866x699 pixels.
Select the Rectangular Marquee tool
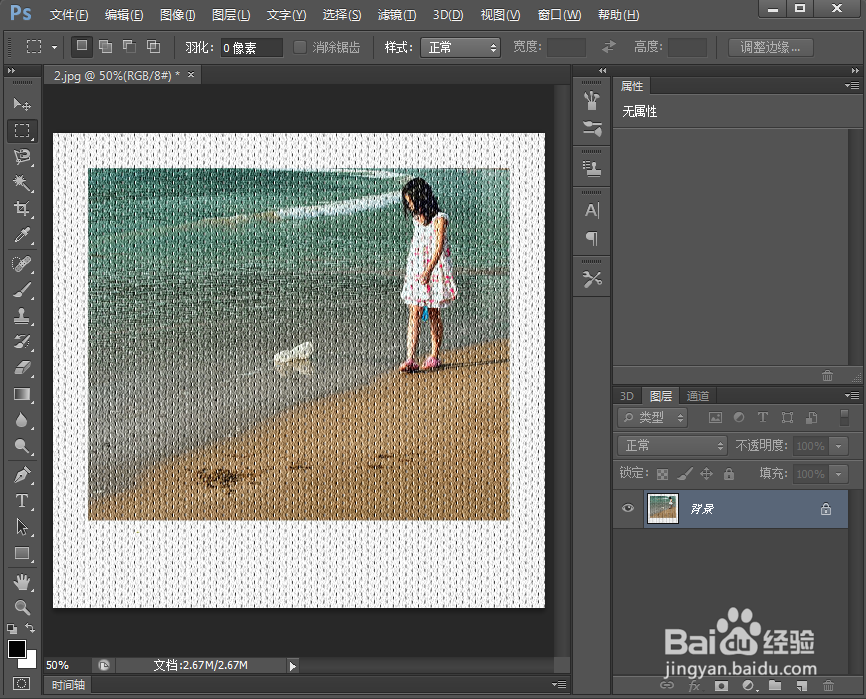coord(22,131)
